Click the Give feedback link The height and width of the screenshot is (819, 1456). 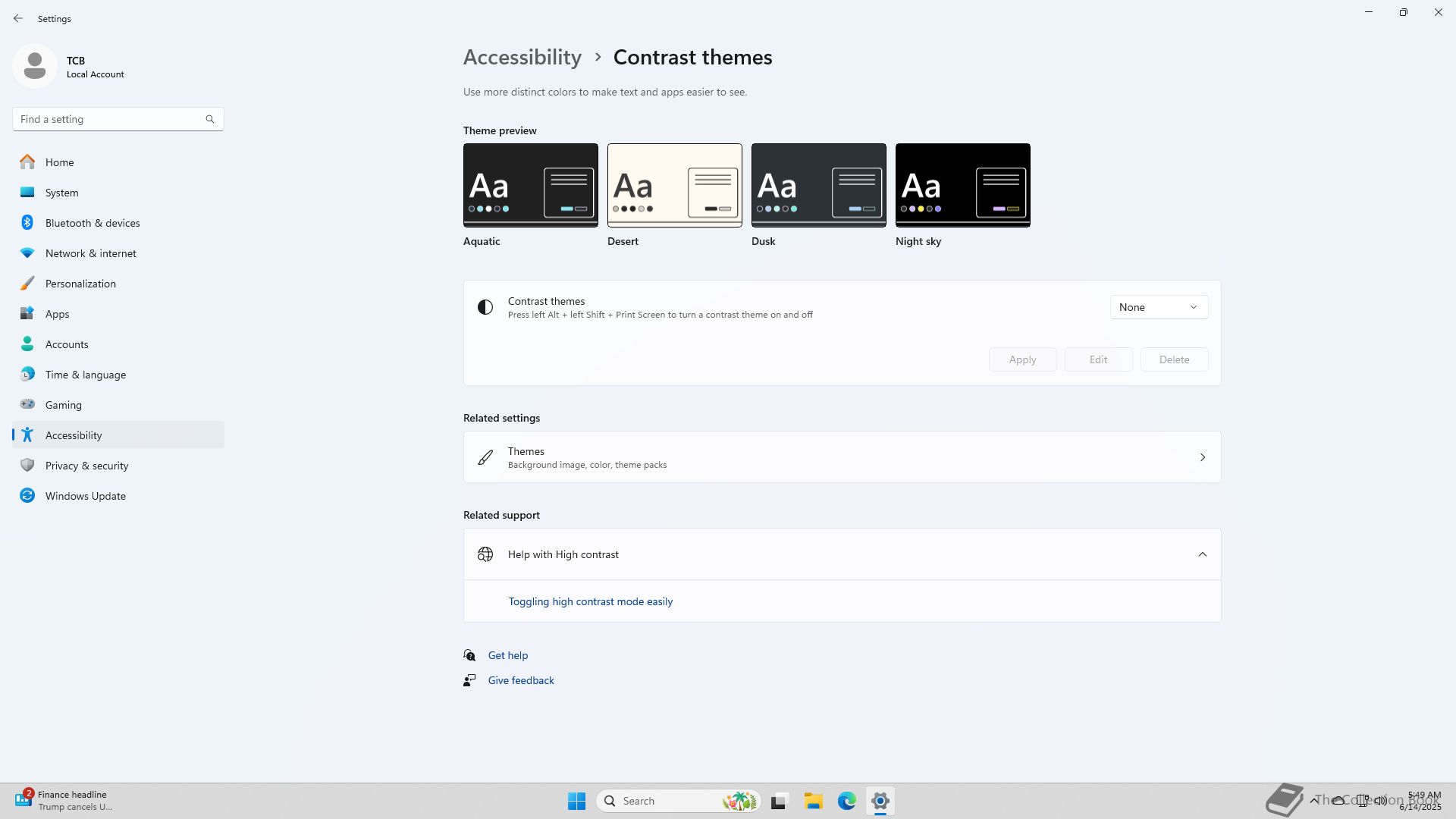pos(520,680)
